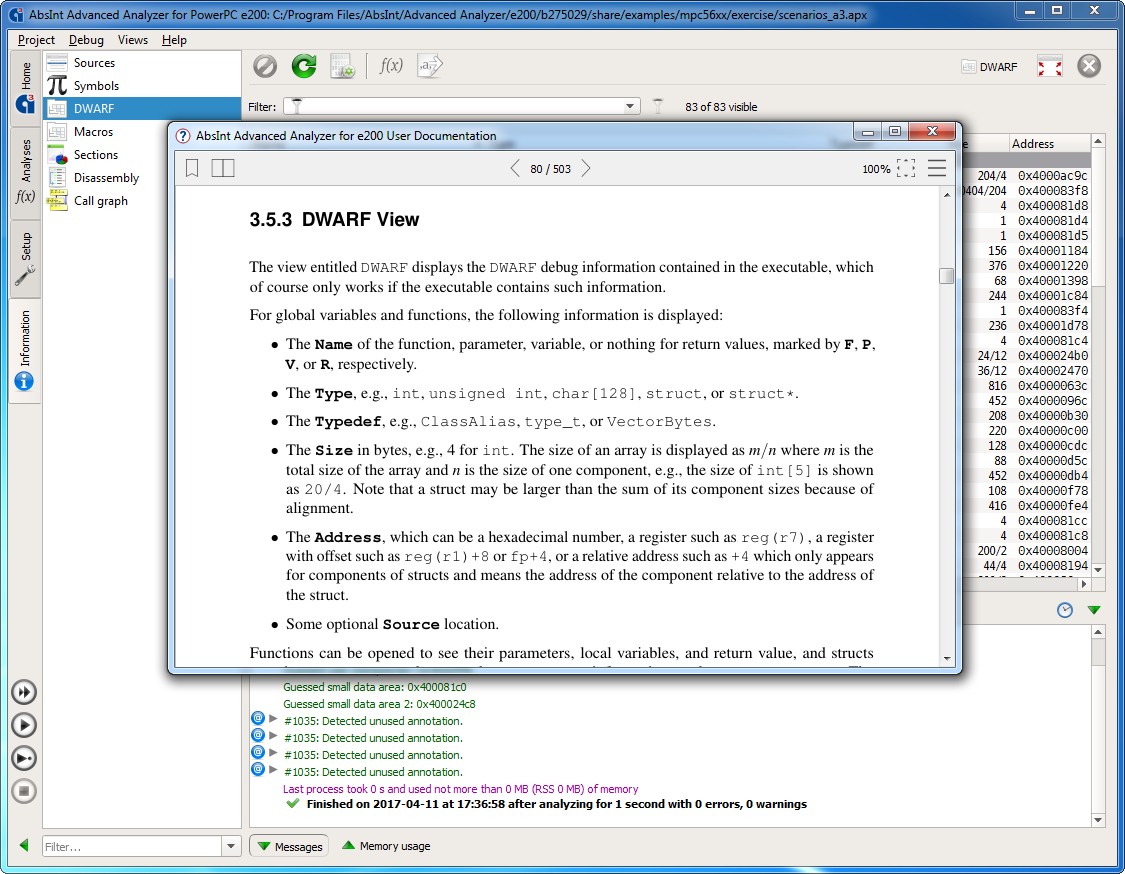Open the DWARF filter dropdown arrow
The height and width of the screenshot is (874, 1125).
pos(629,106)
